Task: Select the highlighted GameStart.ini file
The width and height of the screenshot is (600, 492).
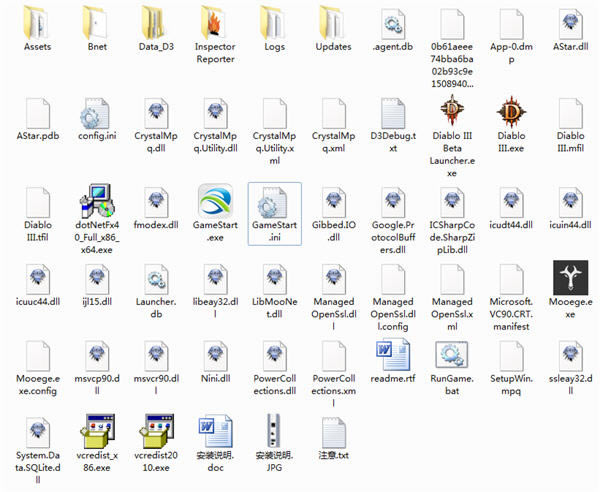Action: pyautogui.click(x=273, y=204)
